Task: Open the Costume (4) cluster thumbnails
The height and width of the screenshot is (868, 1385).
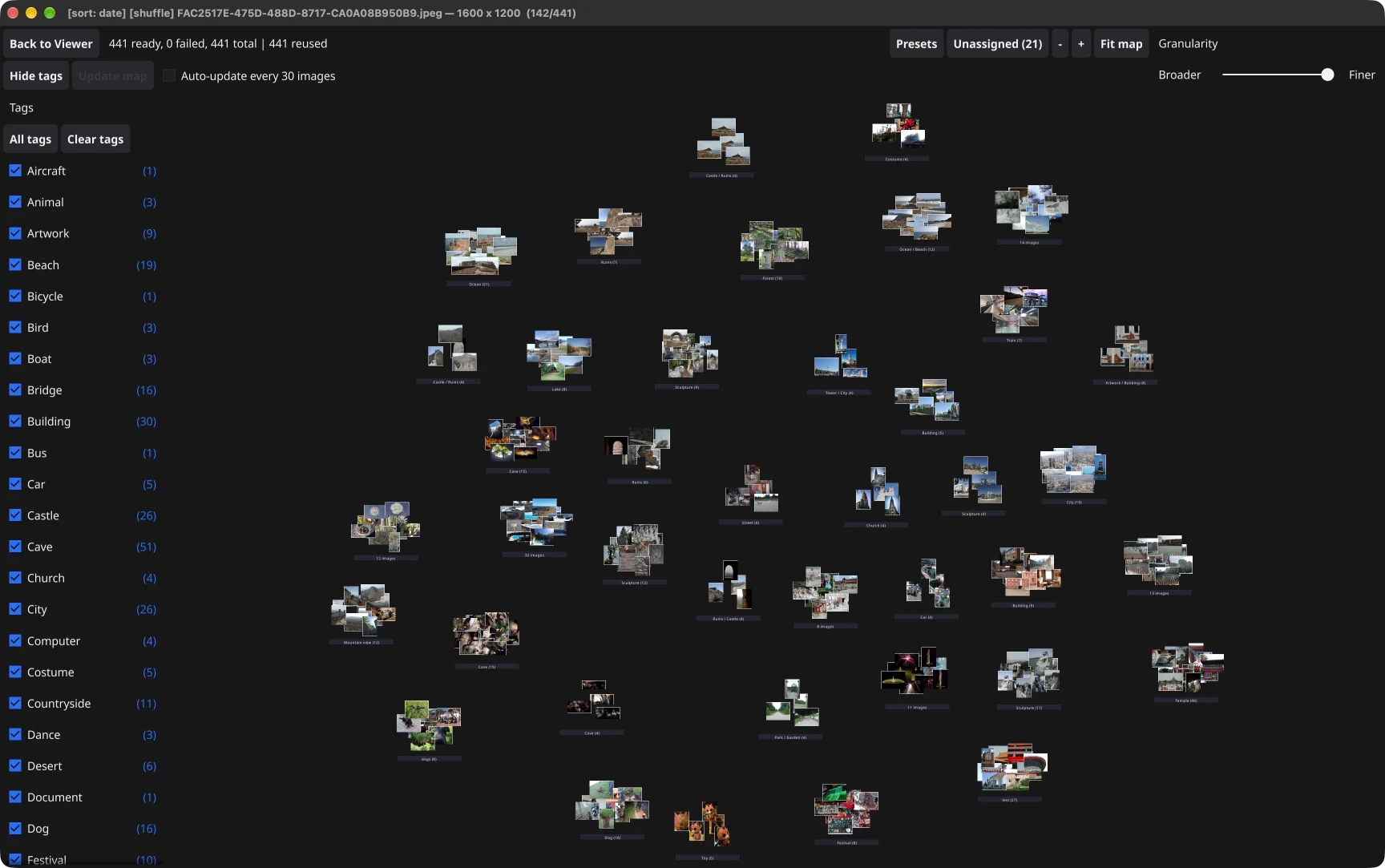Action: (x=898, y=127)
